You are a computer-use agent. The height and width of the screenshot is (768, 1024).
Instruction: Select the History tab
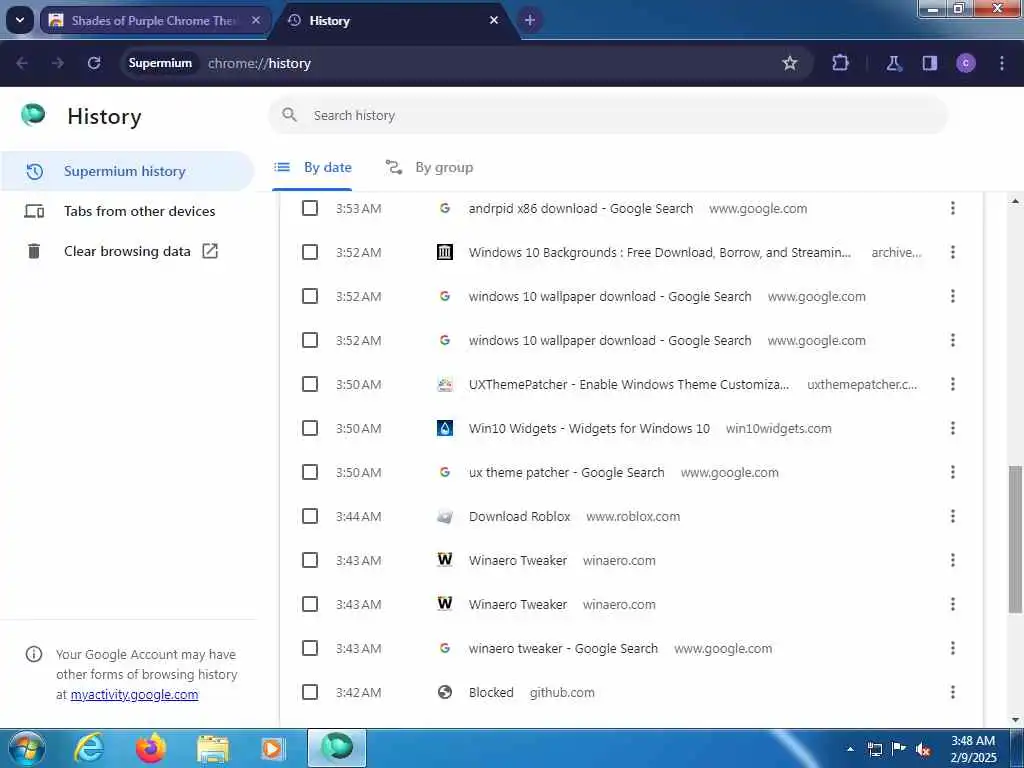(395, 20)
